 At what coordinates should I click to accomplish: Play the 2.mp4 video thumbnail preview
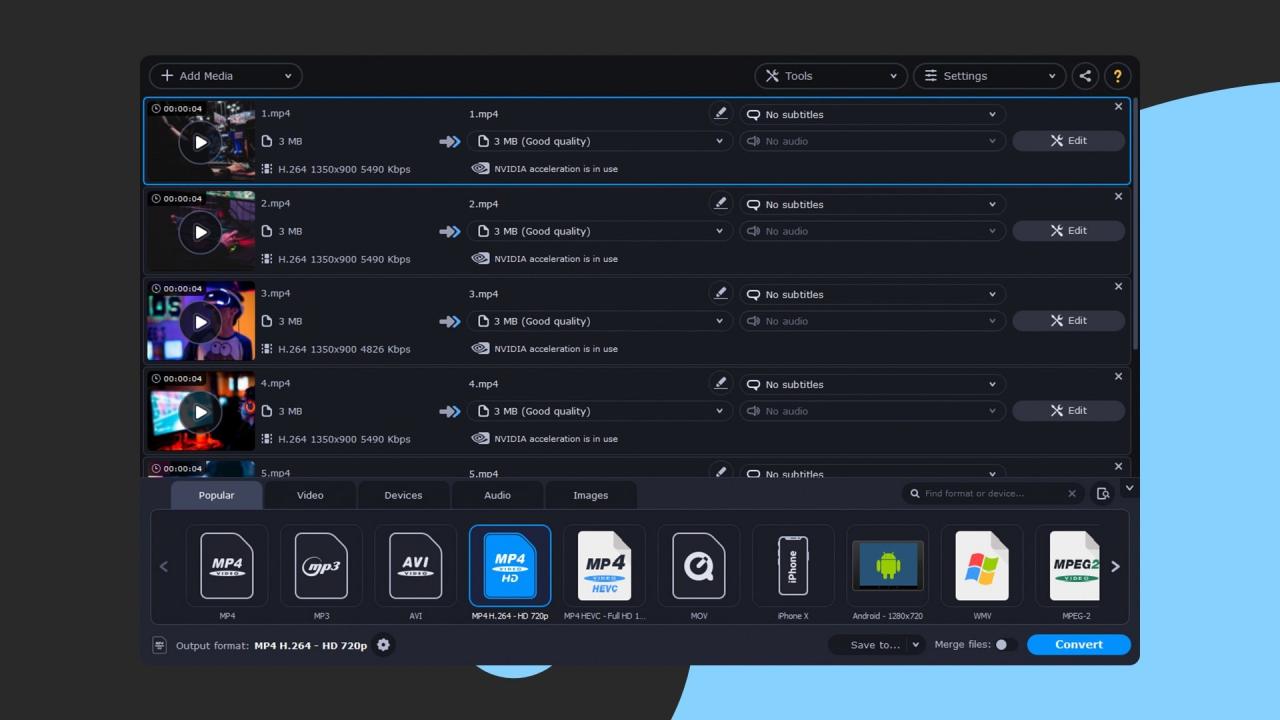click(x=200, y=232)
